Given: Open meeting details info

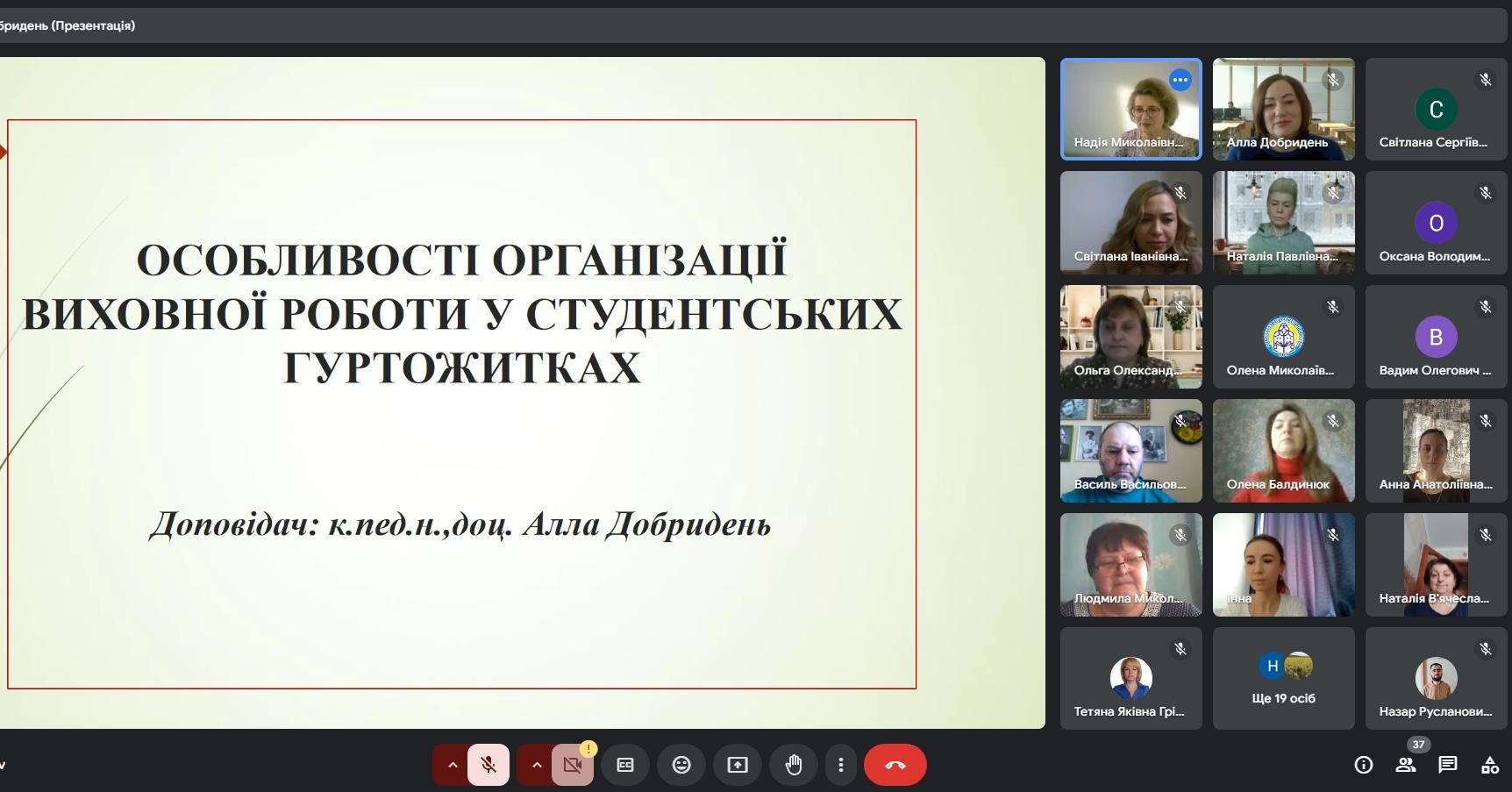Looking at the screenshot, I should 1364,765.
